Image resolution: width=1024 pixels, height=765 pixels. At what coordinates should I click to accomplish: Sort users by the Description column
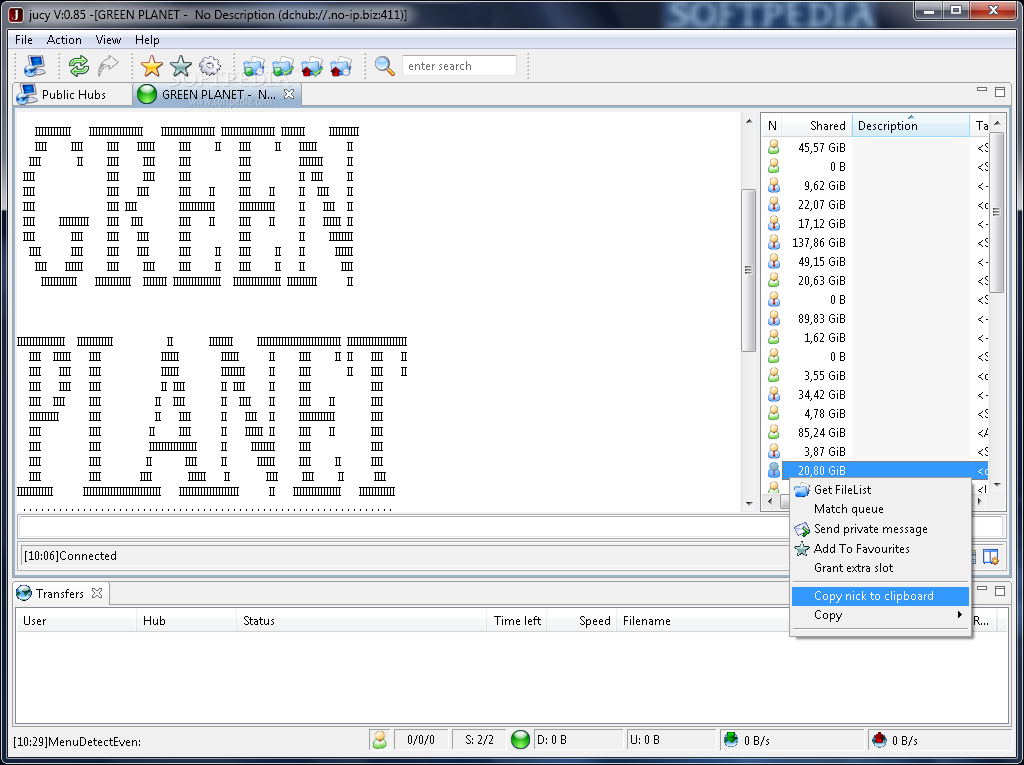click(910, 125)
